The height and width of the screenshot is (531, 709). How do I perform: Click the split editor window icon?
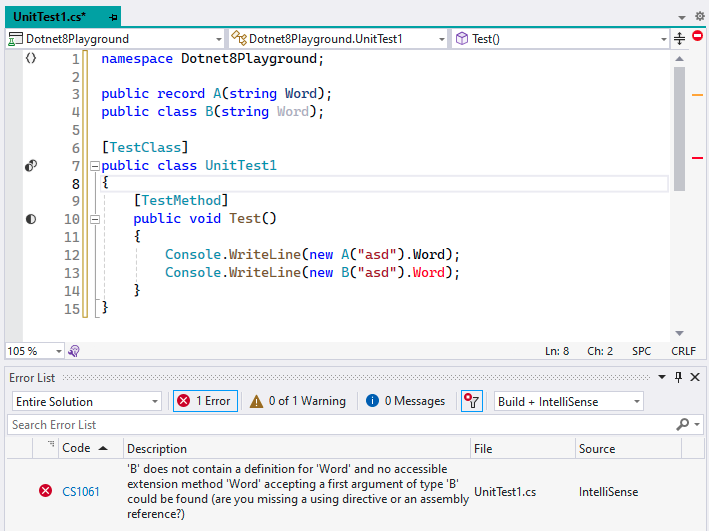679,38
